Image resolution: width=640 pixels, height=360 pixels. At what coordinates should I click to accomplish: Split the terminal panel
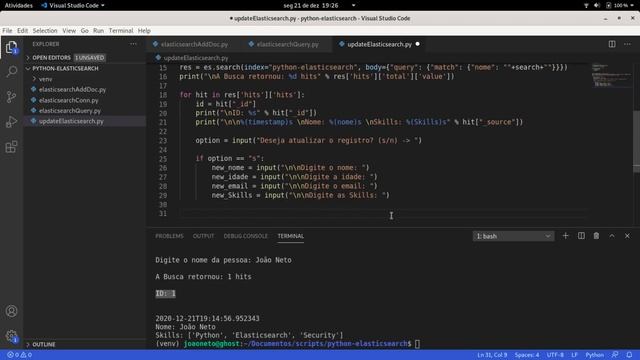[581, 236]
